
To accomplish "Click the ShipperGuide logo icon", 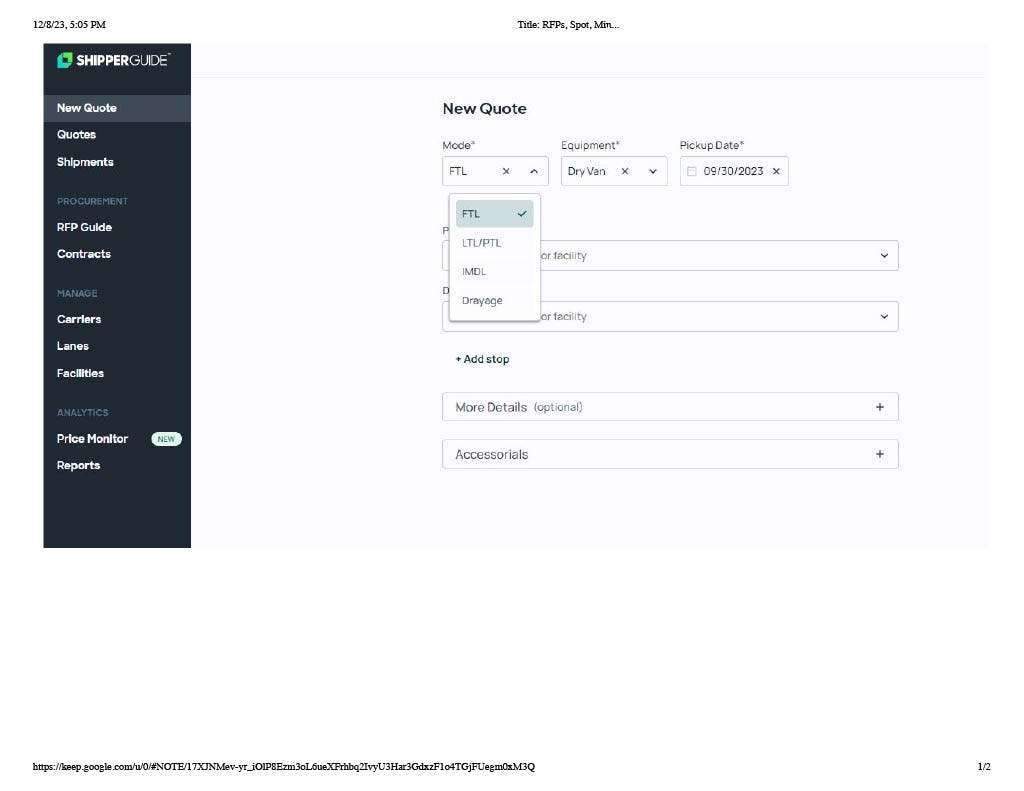I will 66,60.
